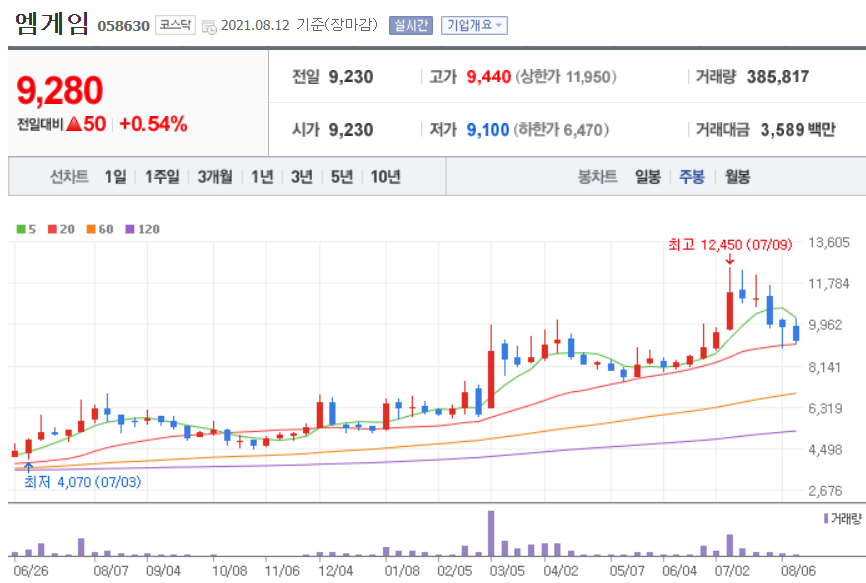Show the 3년 line chart

(302, 177)
